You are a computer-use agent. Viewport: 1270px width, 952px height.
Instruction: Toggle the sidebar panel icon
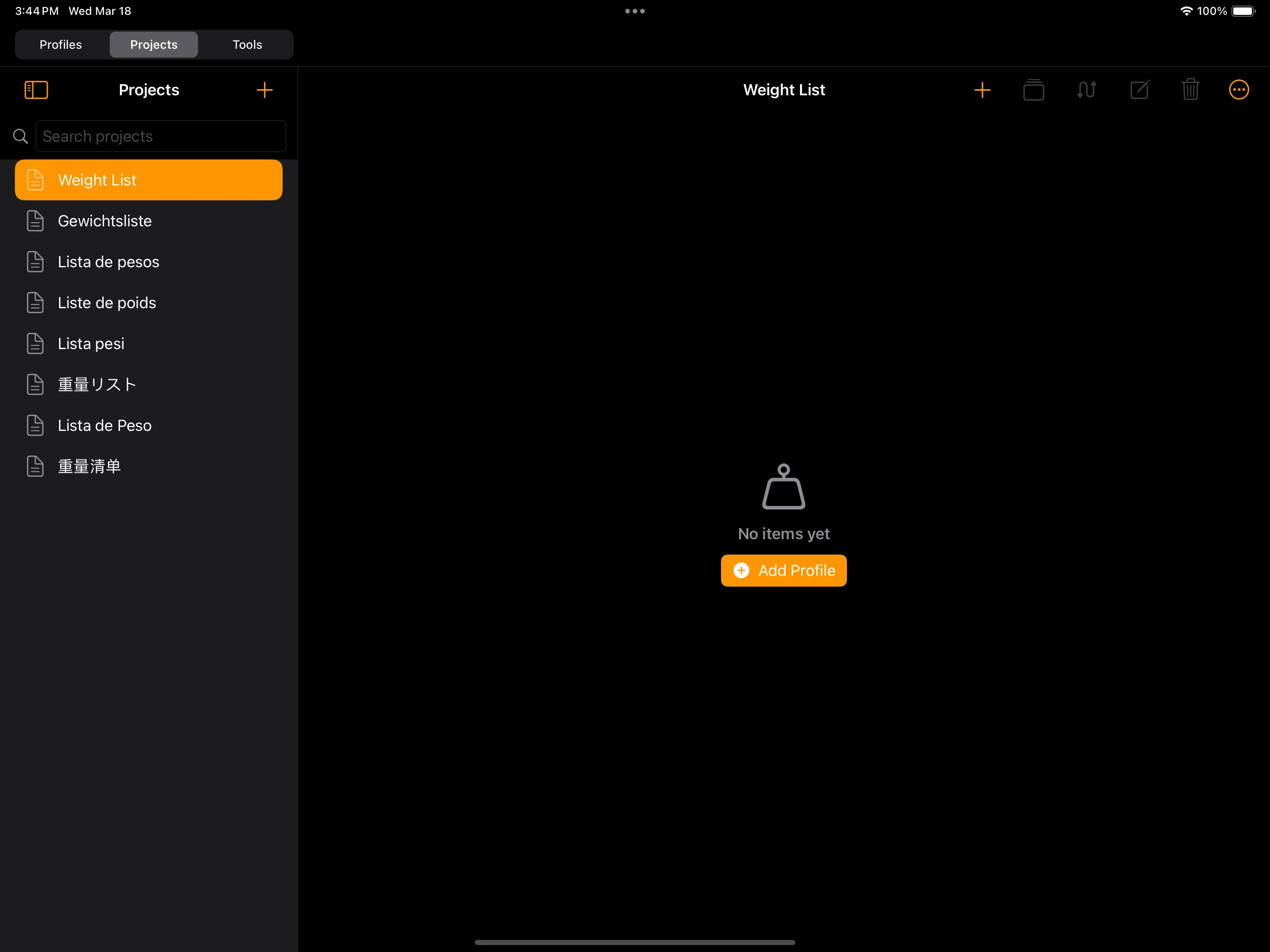coord(36,90)
